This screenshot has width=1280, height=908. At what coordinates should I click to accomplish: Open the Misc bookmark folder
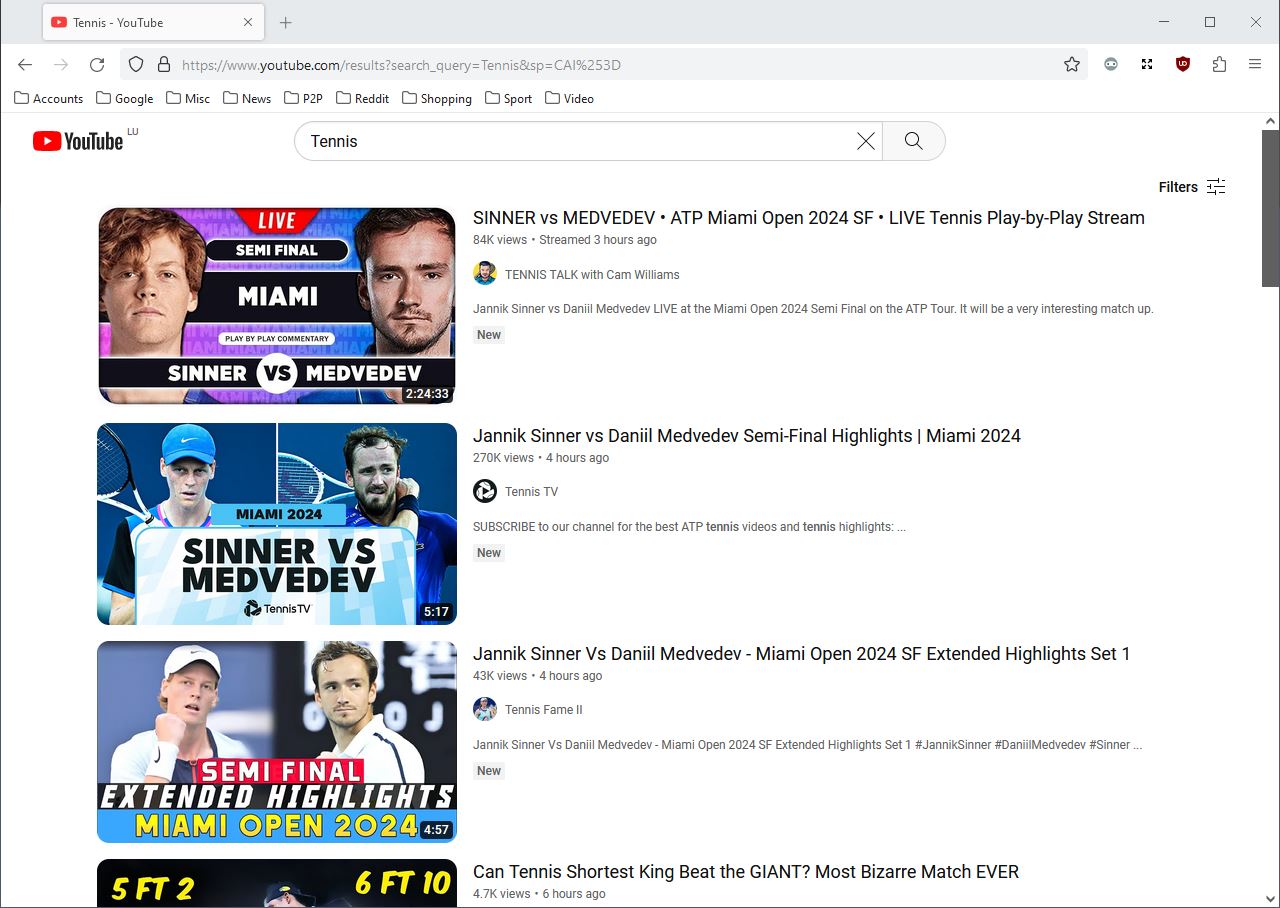[188, 98]
